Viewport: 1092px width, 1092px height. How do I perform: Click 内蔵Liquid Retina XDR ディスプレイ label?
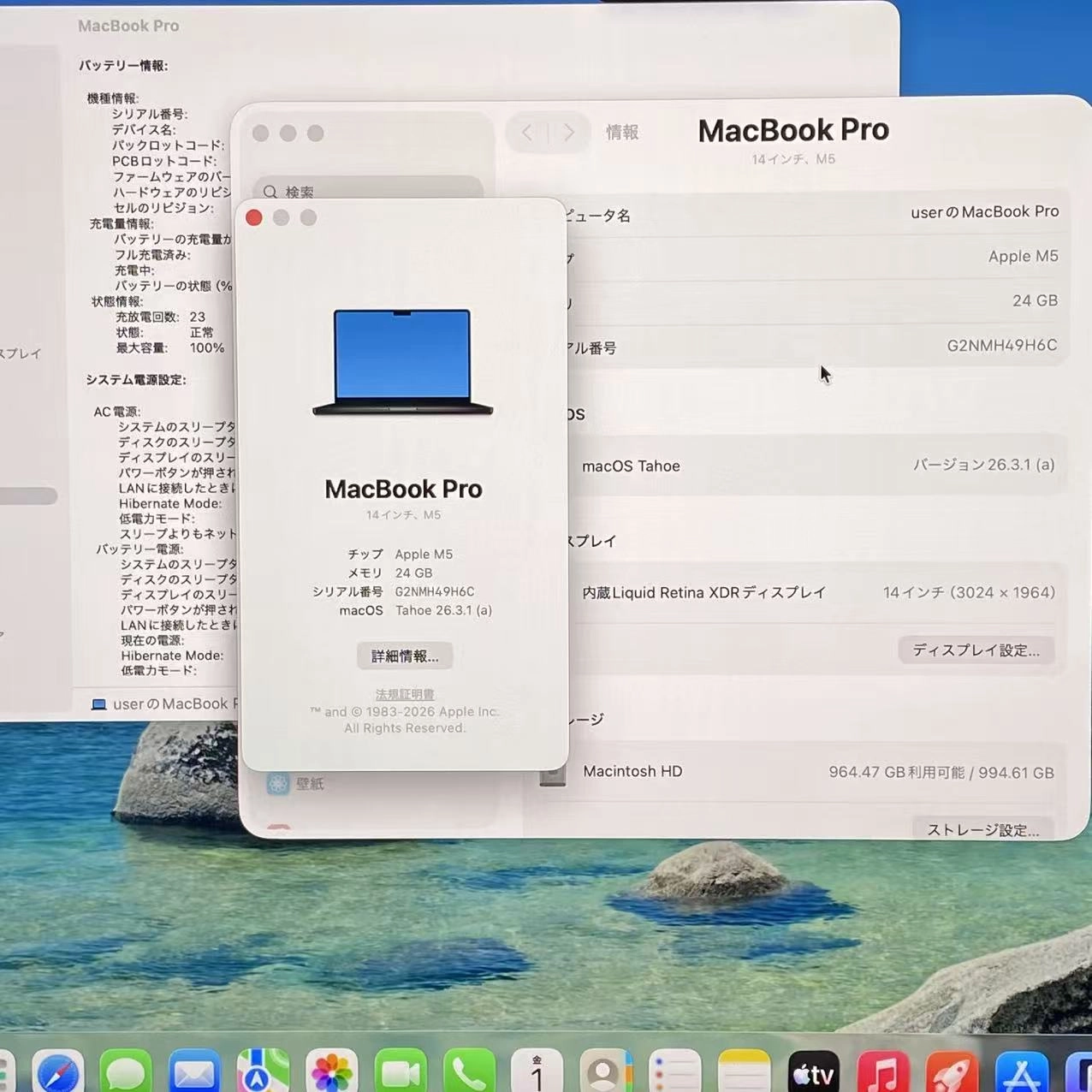pyautogui.click(x=704, y=593)
